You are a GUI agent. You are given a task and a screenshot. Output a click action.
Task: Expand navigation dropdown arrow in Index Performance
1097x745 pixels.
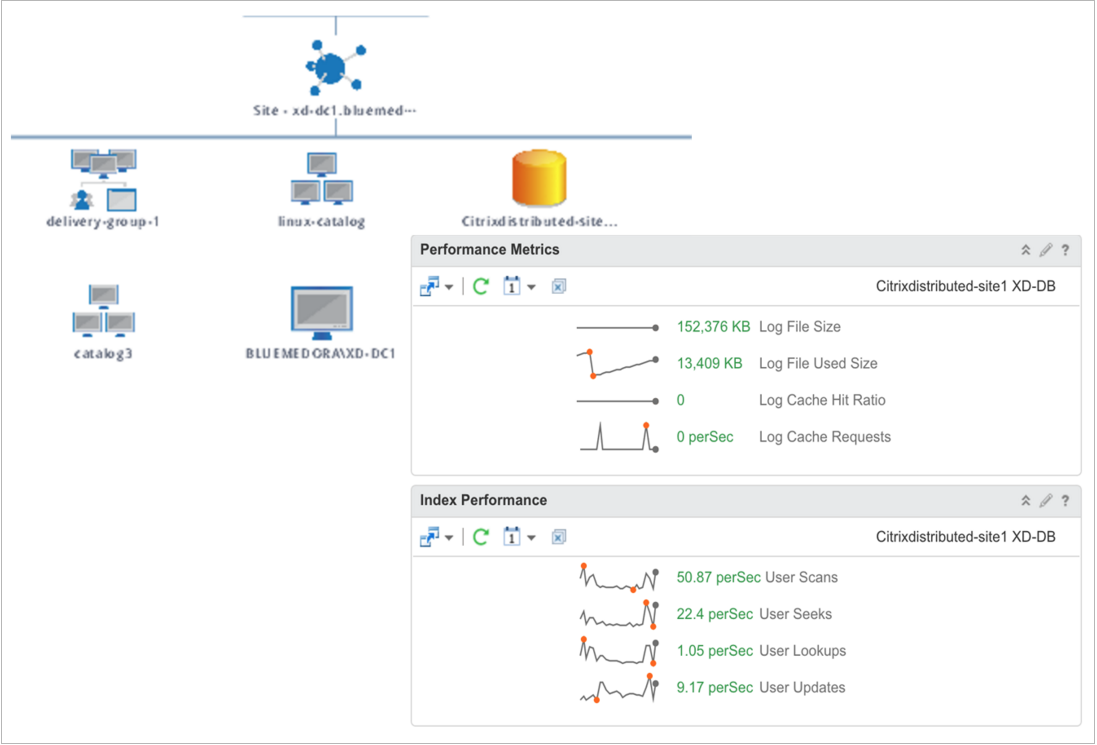[x=449, y=537]
